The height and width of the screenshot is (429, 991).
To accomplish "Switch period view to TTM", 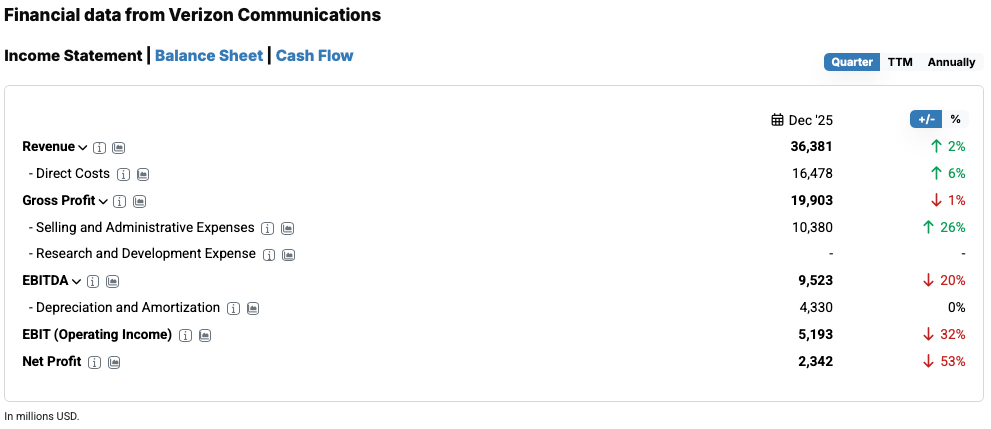I will (x=900, y=62).
